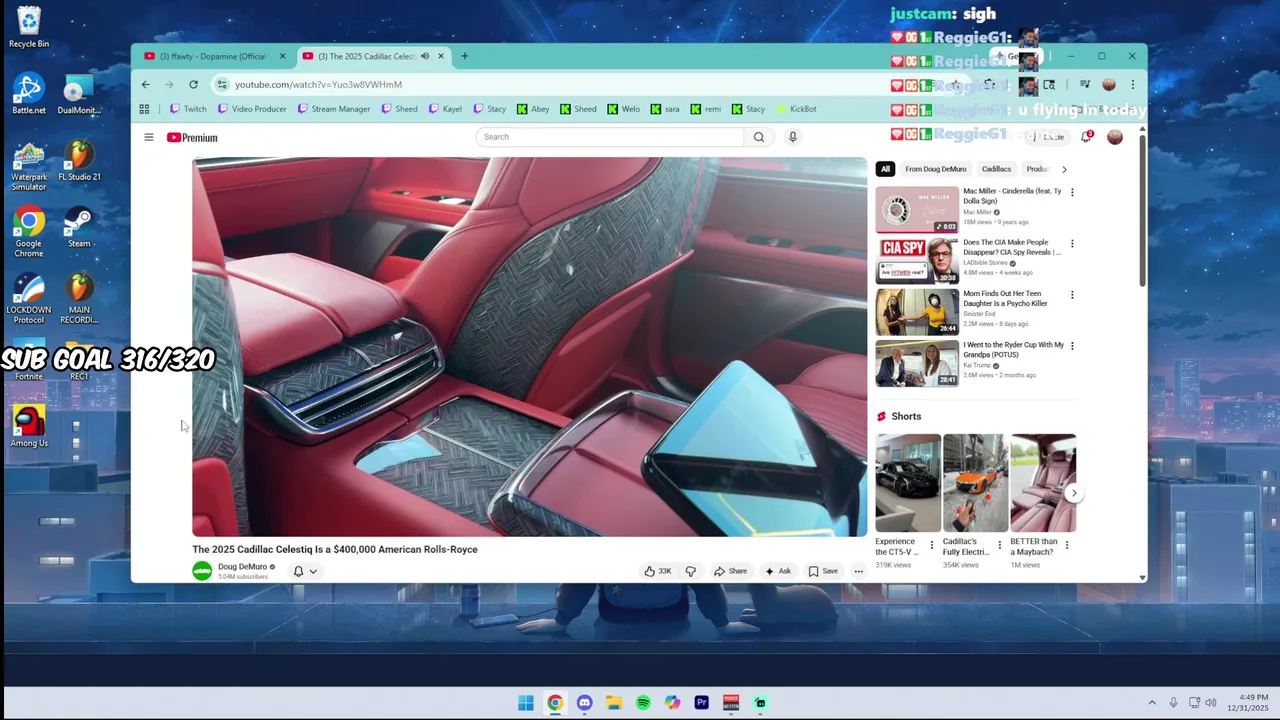The image size is (1280, 720).
Task: Select the All filter chip
Action: (x=885, y=169)
